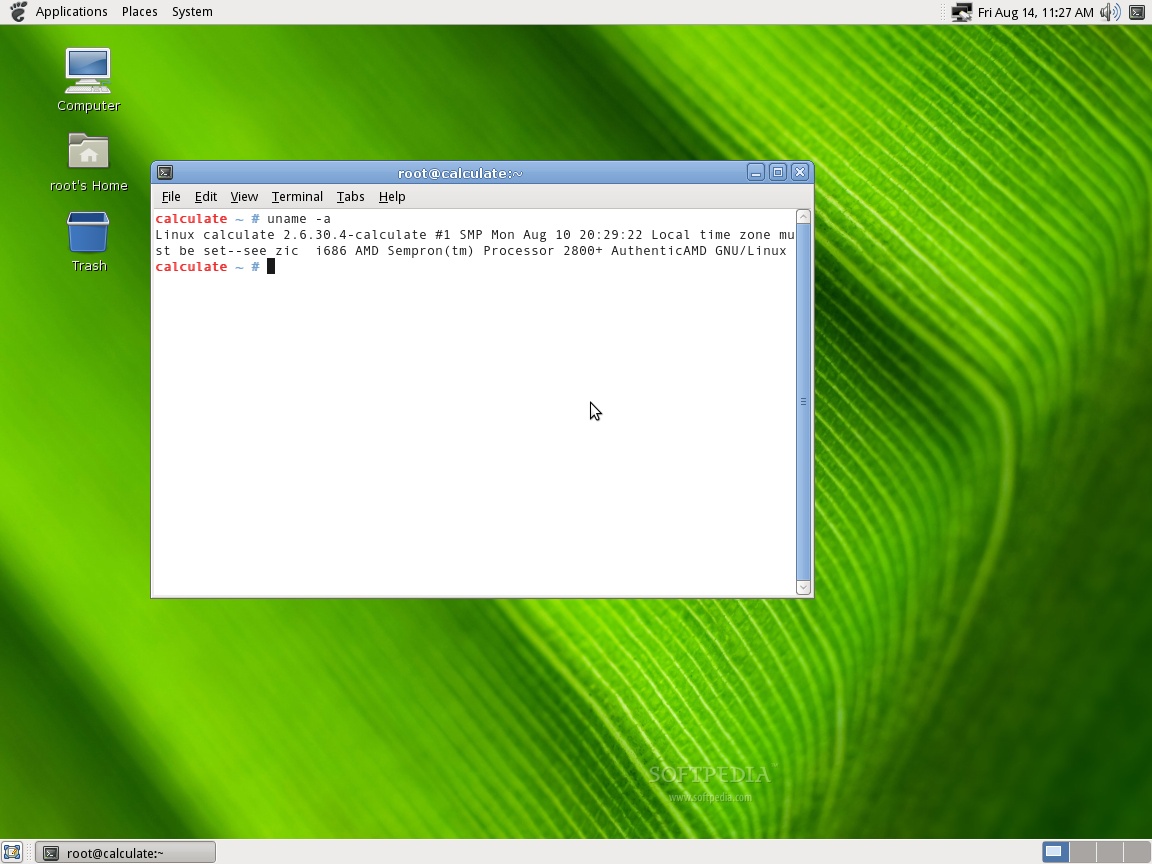The width and height of the screenshot is (1152, 864).
Task: Click the Show Desktop taskbar icon
Action: [x=12, y=851]
